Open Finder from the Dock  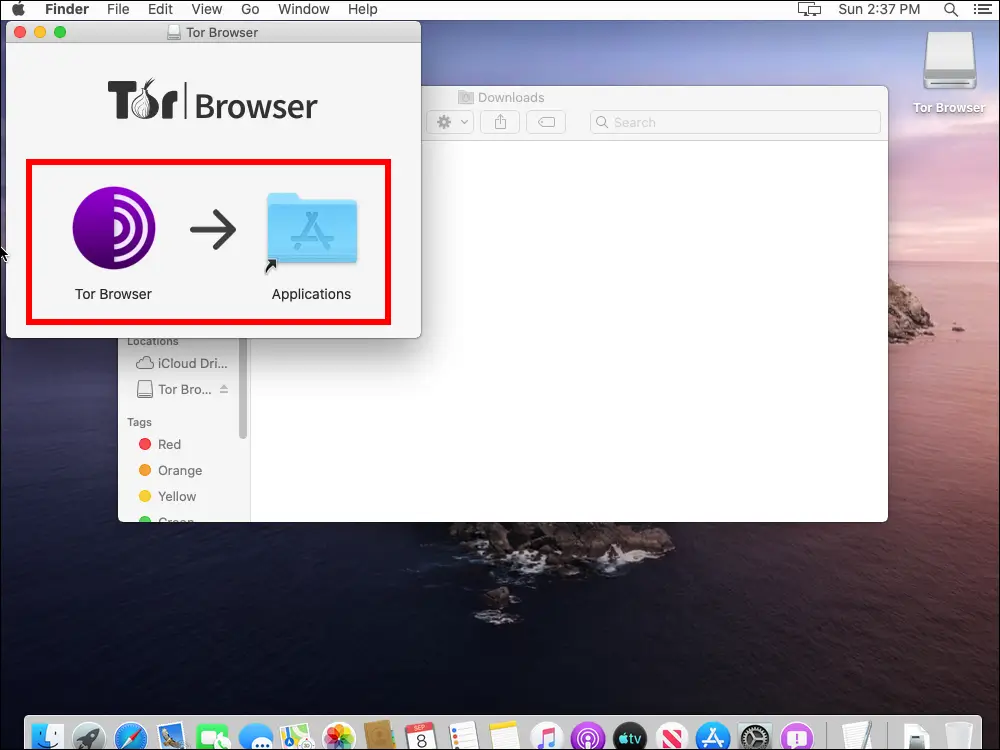click(48, 738)
